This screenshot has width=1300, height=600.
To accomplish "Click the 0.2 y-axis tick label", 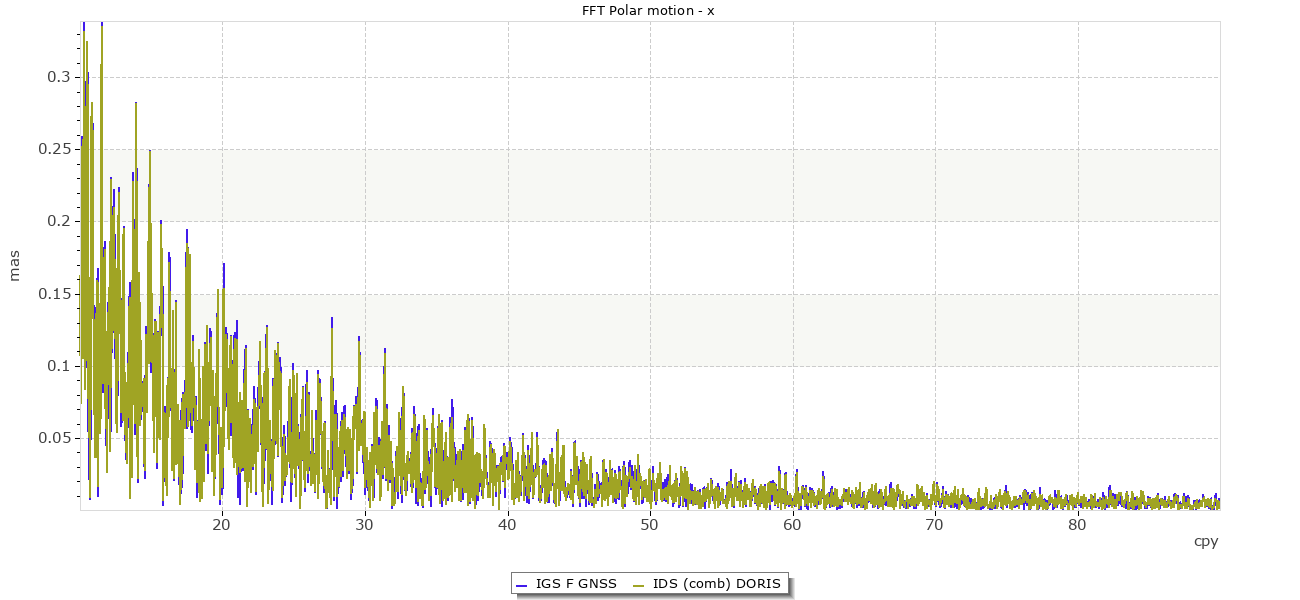I will click(x=58, y=221).
